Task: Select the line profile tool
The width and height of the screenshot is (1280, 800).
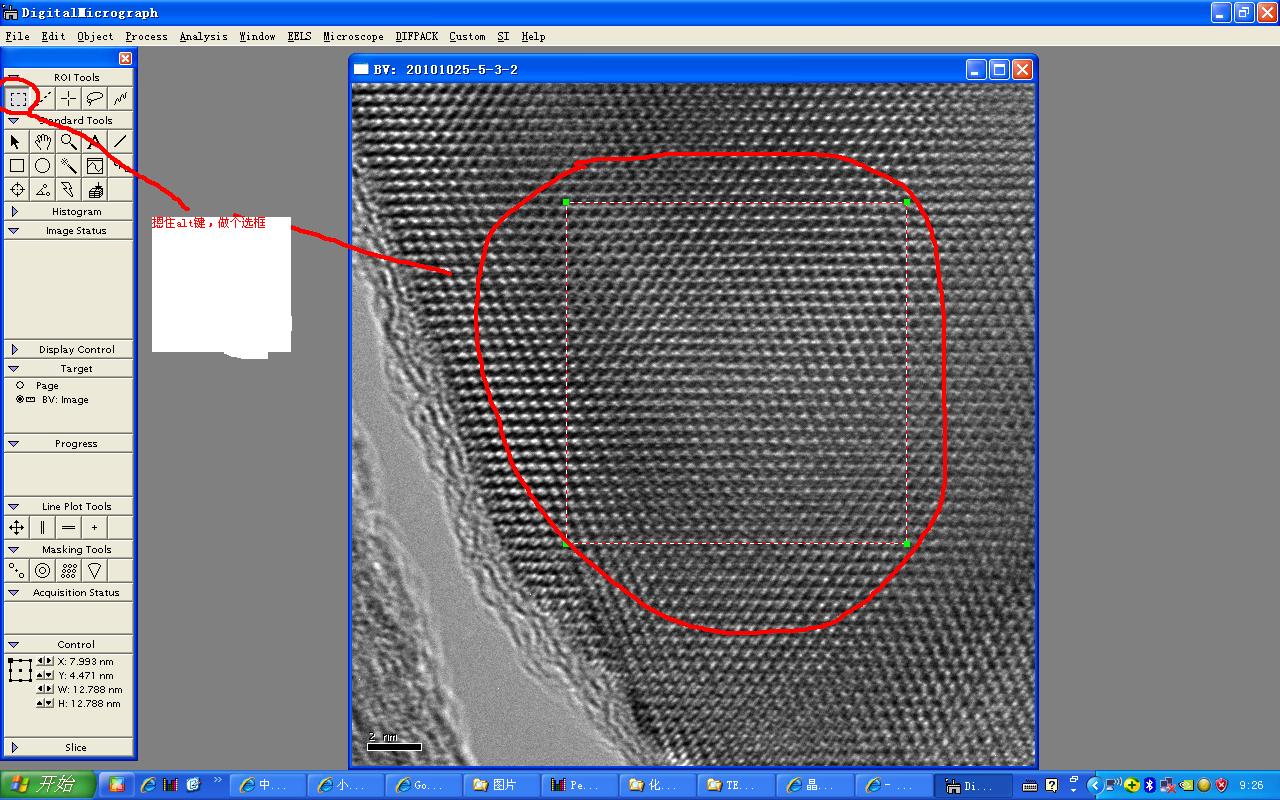Action: pos(94,165)
